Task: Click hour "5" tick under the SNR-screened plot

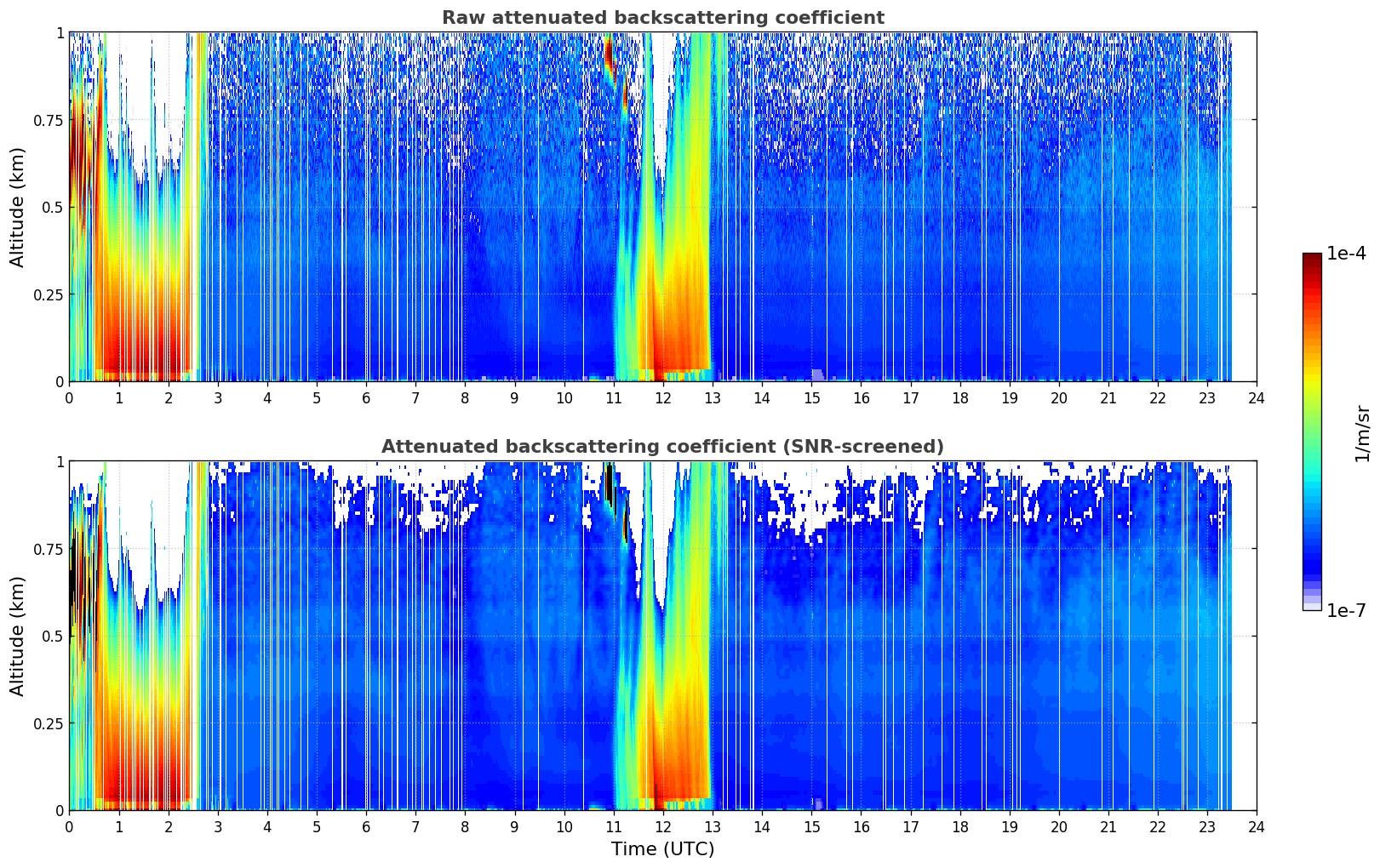Action: (x=317, y=826)
